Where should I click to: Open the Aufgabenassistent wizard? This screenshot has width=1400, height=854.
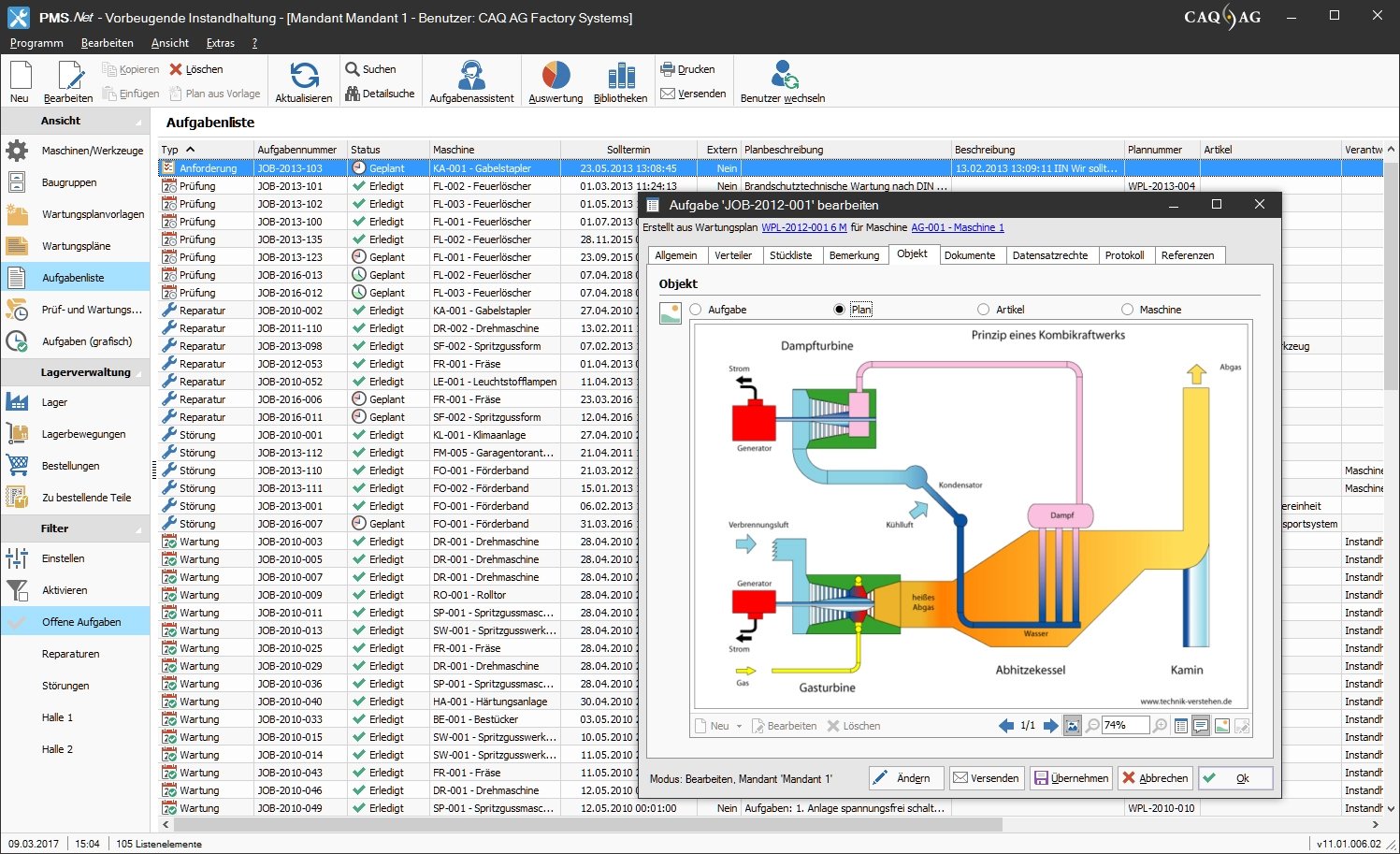(471, 80)
